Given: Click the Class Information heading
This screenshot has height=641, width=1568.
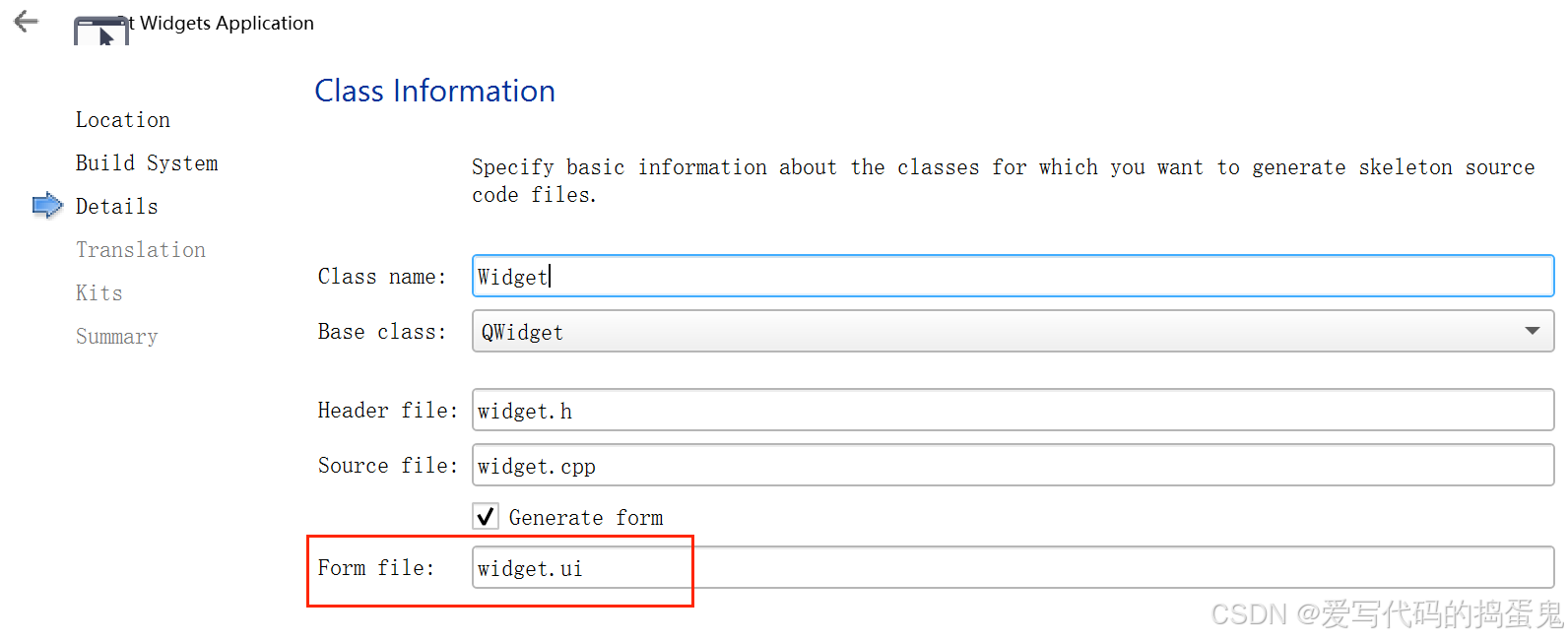Looking at the screenshot, I should [x=434, y=91].
